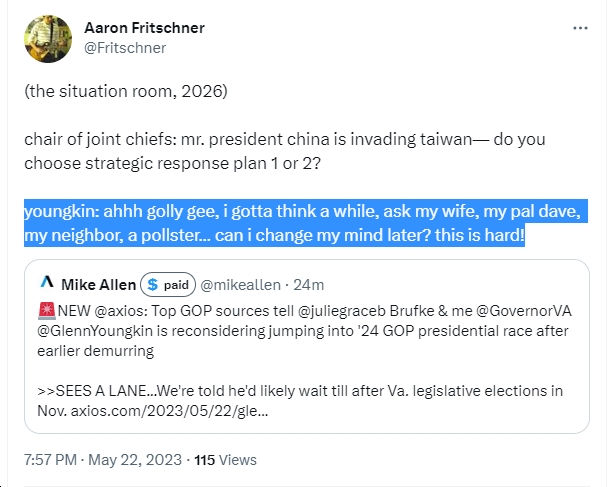Image resolution: width=607 pixels, height=487 pixels.
Task: Open Aaron Fritschner display name link
Action: point(144,28)
